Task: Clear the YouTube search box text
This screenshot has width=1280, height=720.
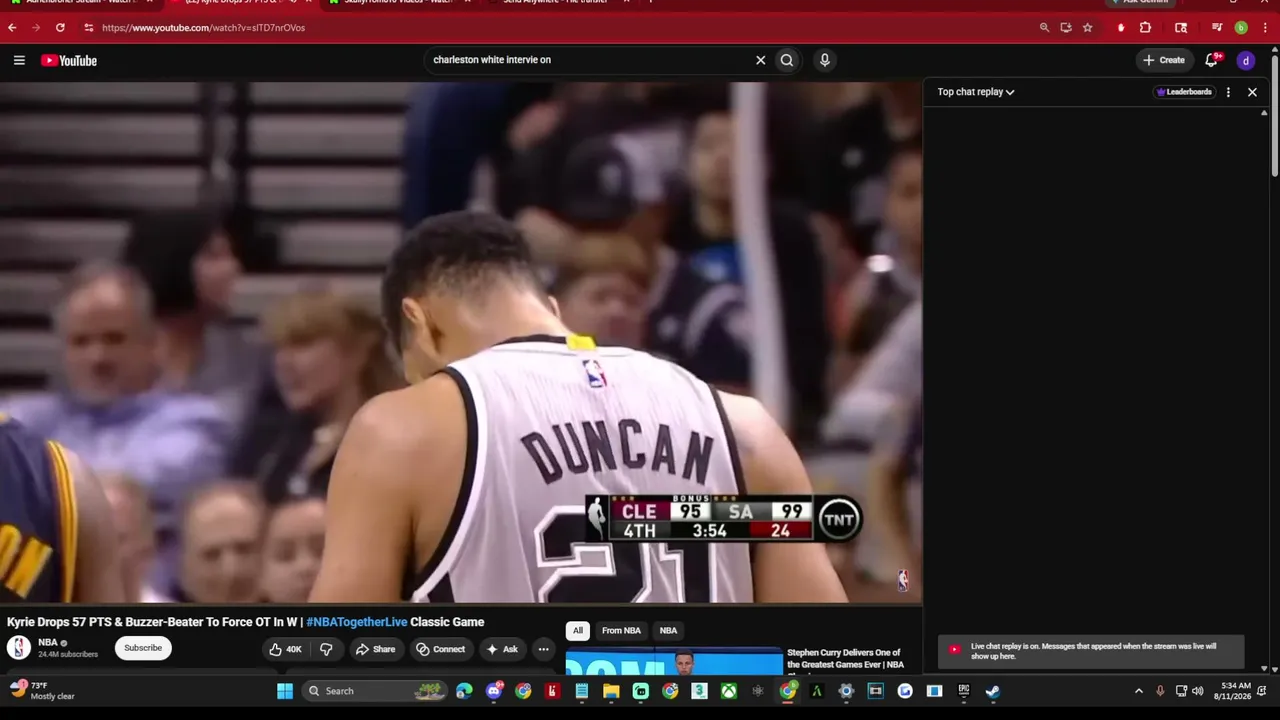Action: click(760, 60)
